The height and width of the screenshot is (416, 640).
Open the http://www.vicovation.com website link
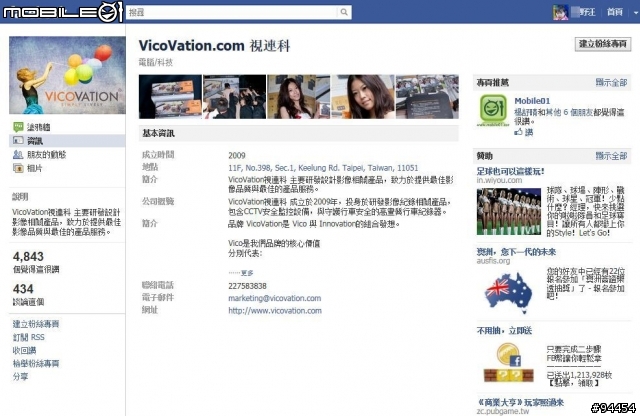(x=275, y=311)
